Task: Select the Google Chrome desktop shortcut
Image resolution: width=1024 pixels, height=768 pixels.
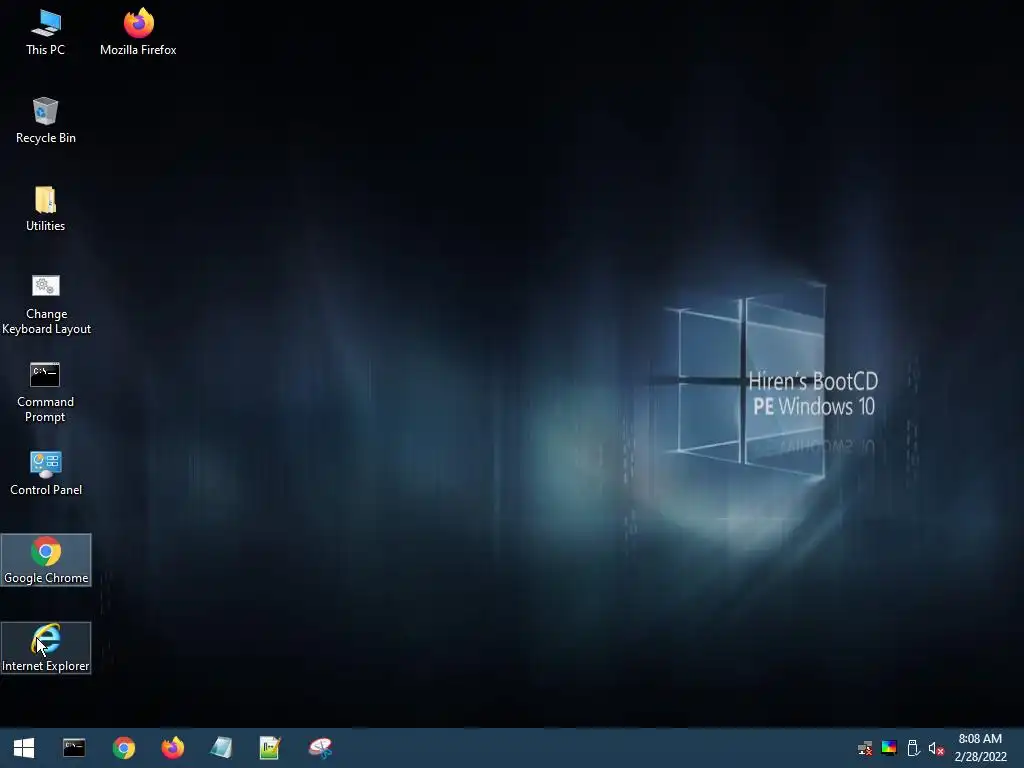Action: [x=46, y=560]
